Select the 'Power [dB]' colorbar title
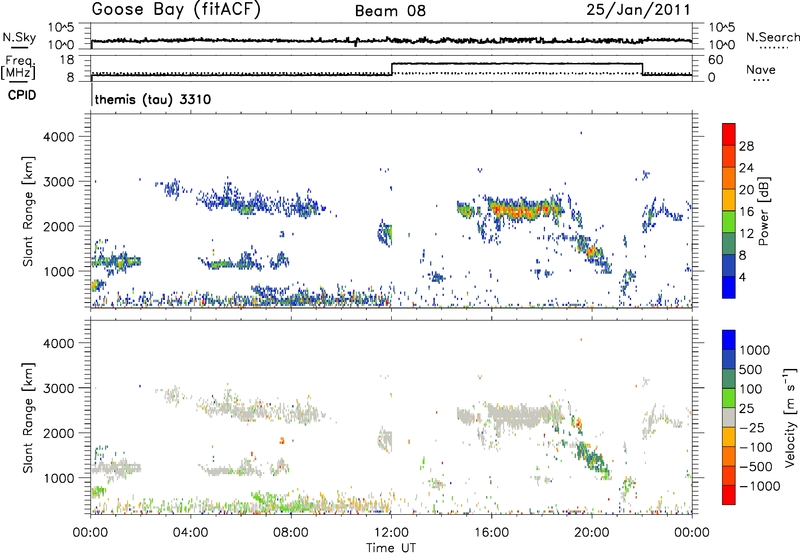The width and height of the screenshot is (800, 554). (x=763, y=211)
